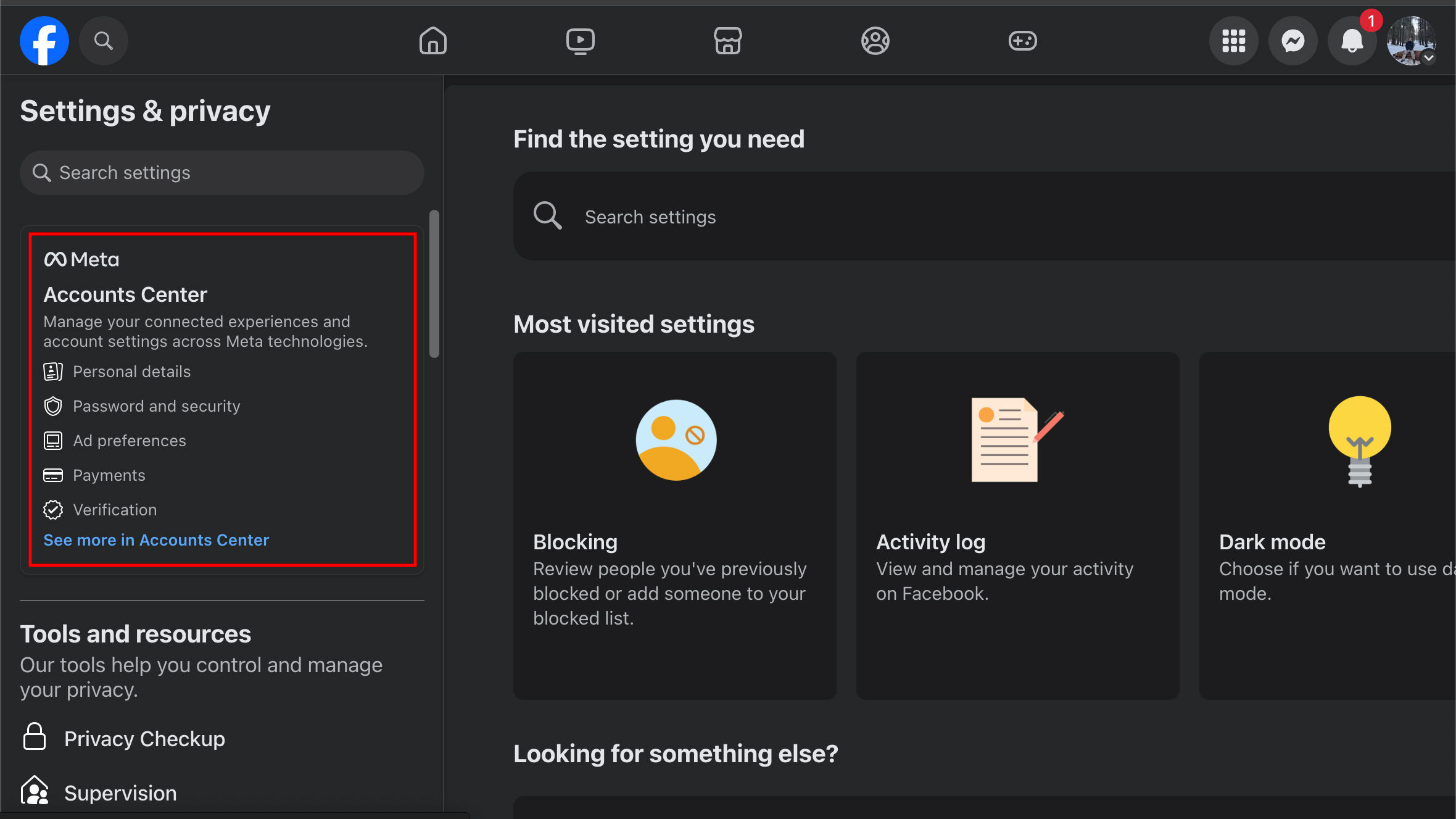
Task: Open the apps grid menu
Action: (1233, 41)
